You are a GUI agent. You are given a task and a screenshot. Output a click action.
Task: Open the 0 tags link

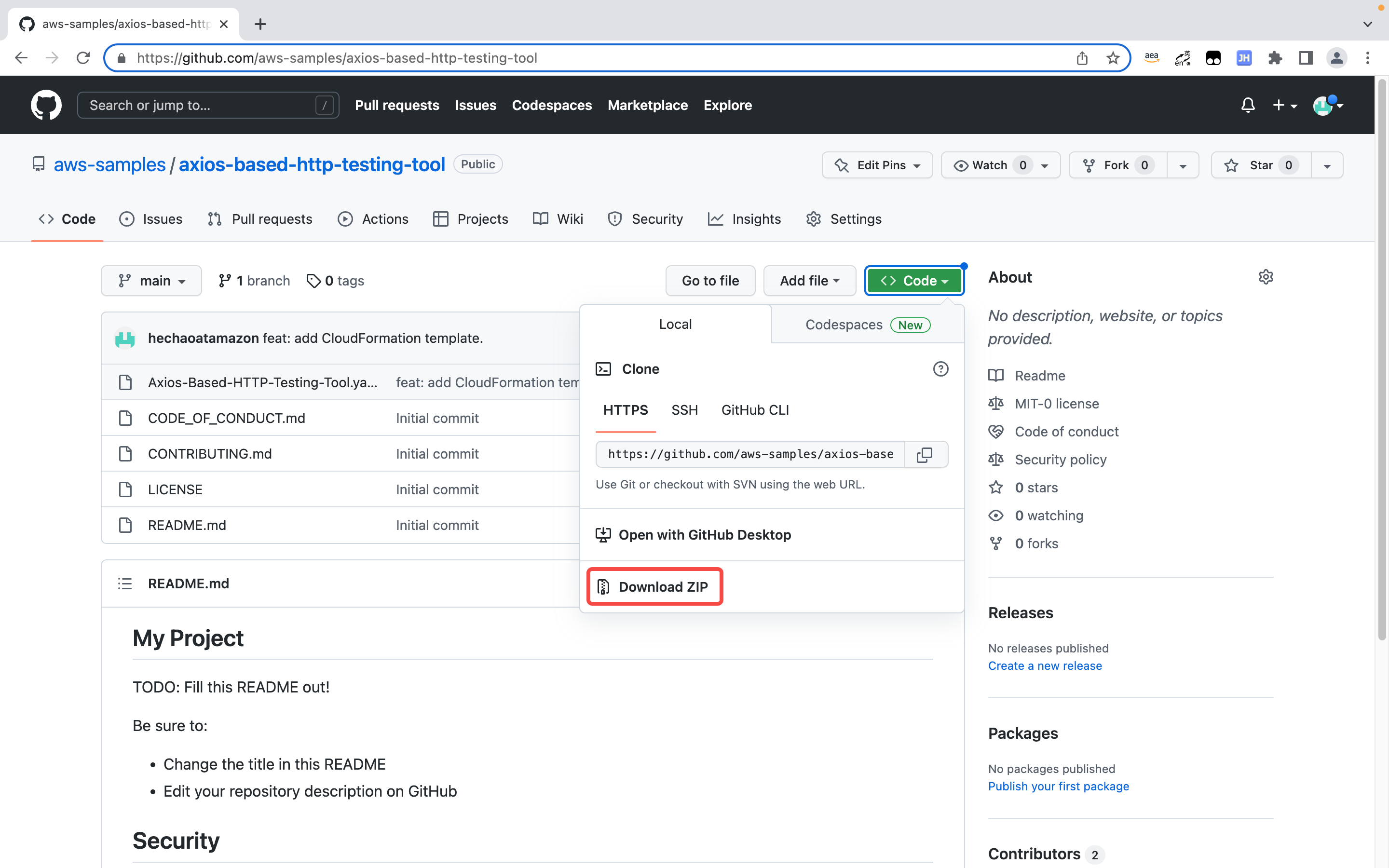[x=336, y=281]
